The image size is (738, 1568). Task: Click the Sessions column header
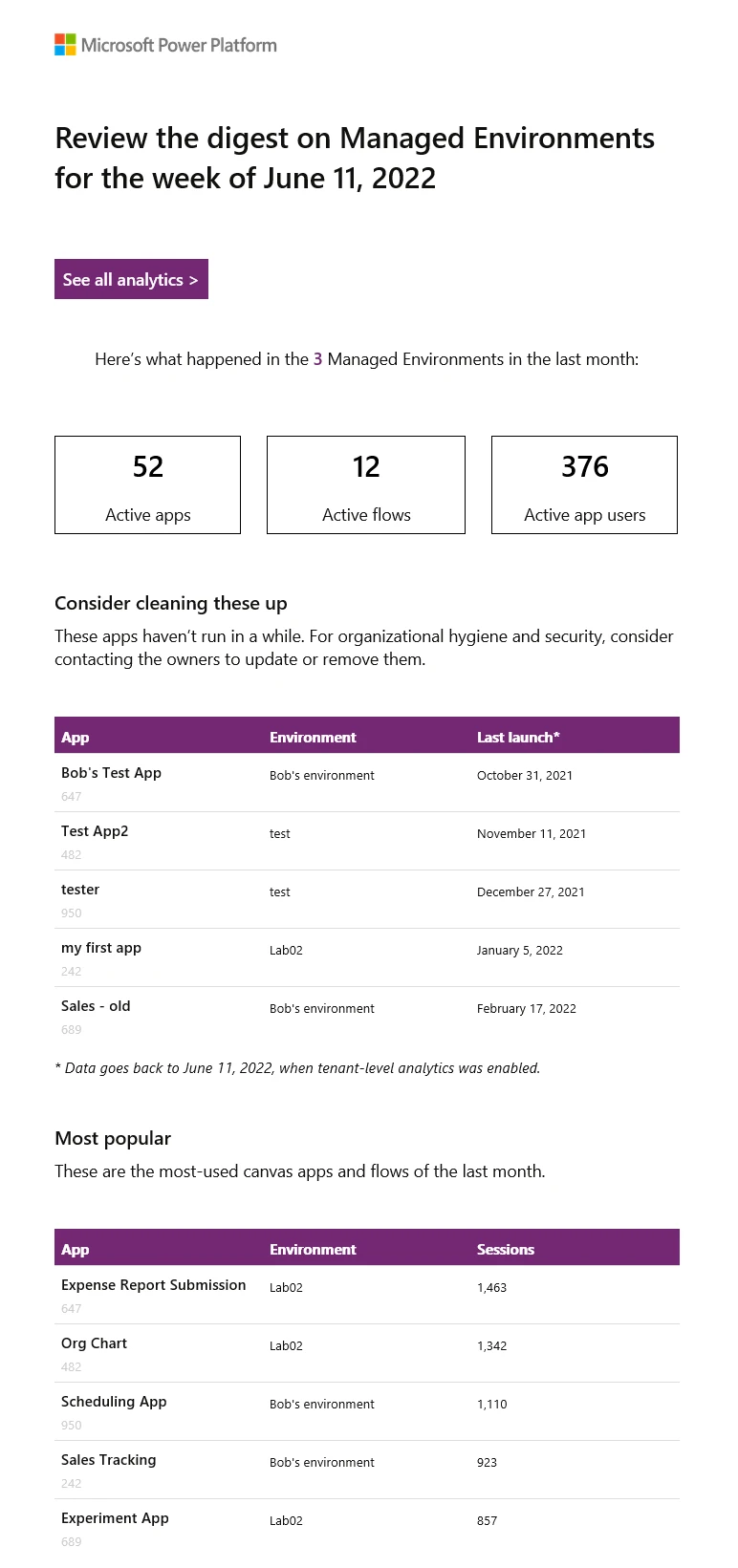[x=505, y=1249]
